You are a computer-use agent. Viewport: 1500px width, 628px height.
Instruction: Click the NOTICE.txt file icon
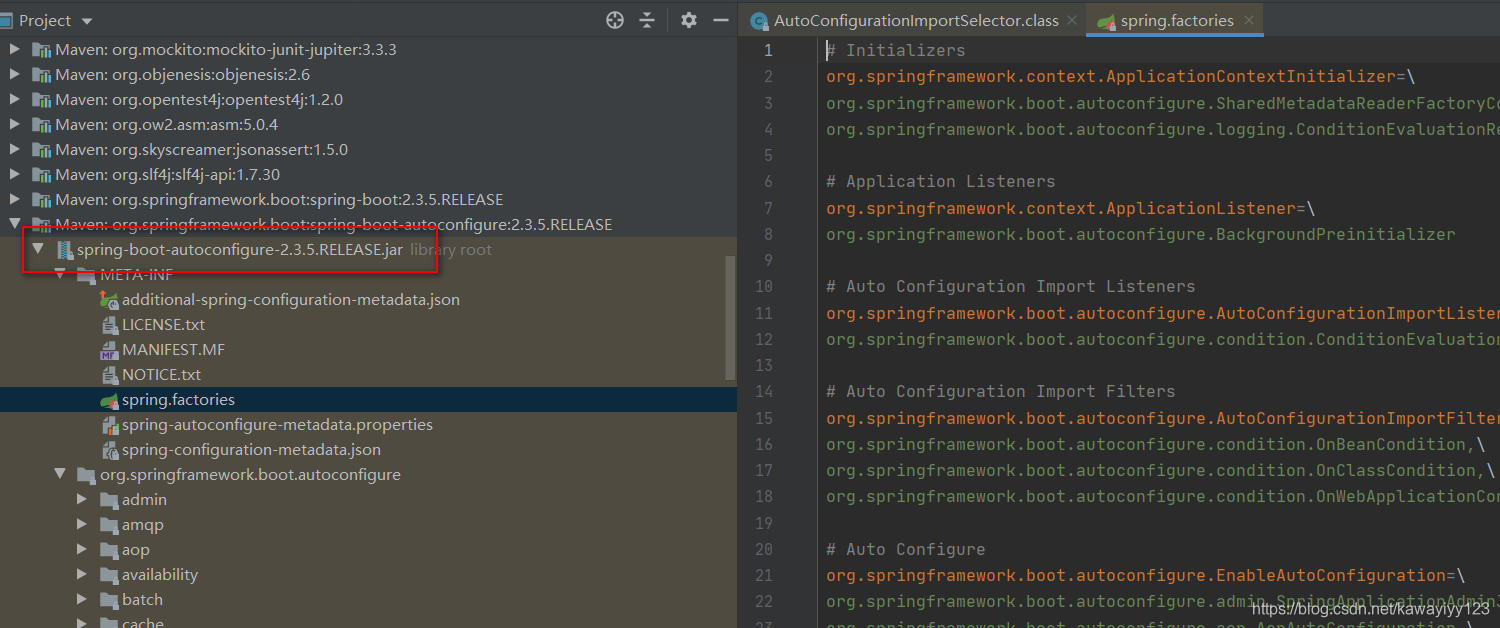[109, 374]
